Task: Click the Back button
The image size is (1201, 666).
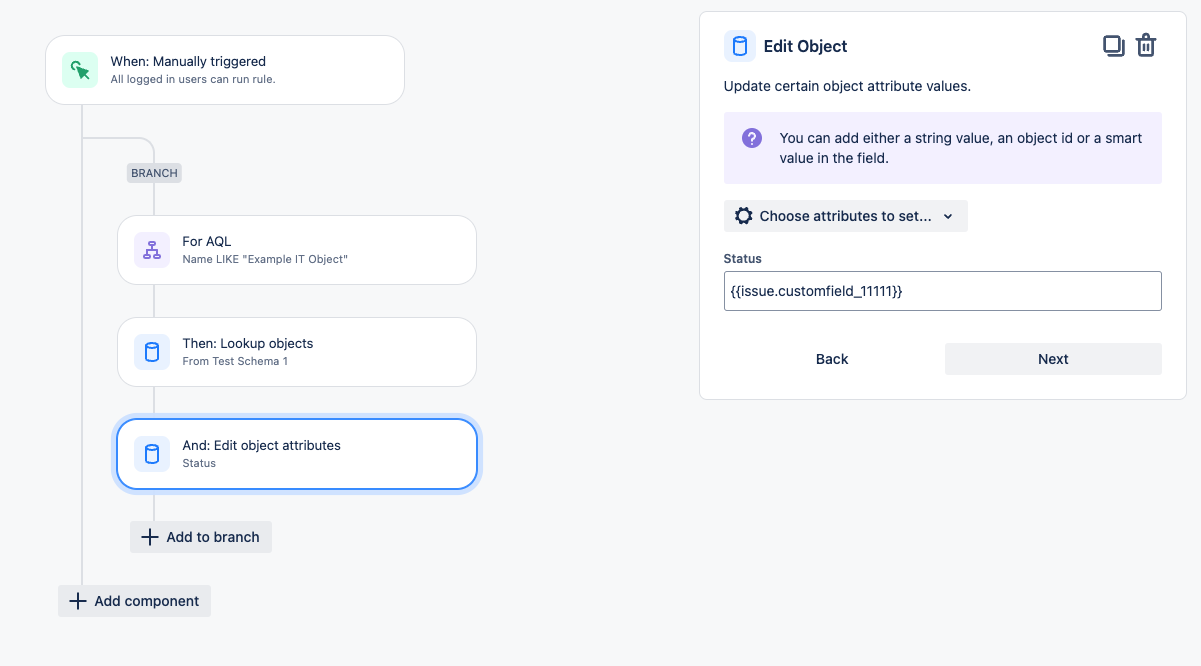Action: [831, 358]
